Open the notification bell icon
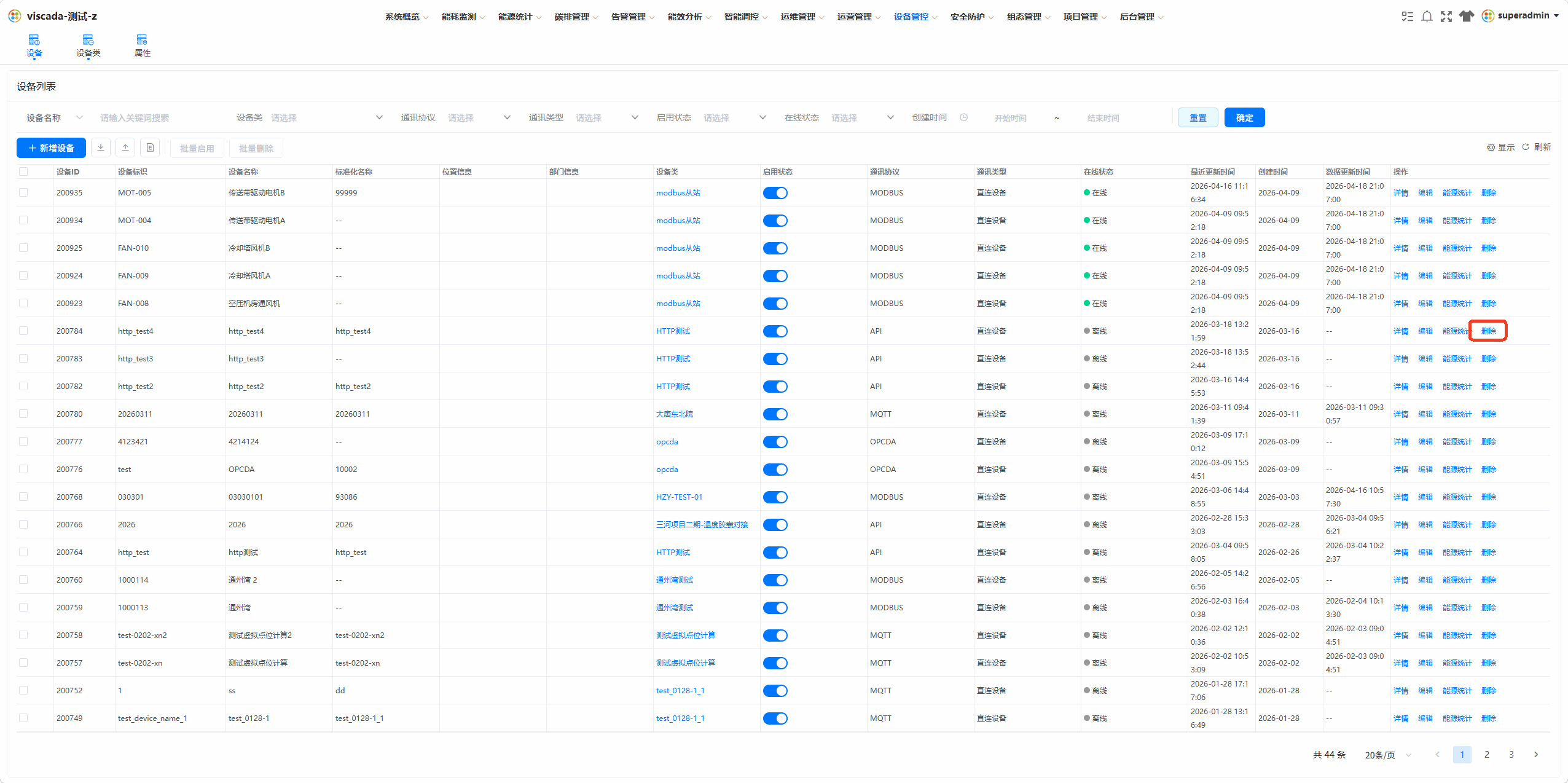 click(x=1427, y=17)
